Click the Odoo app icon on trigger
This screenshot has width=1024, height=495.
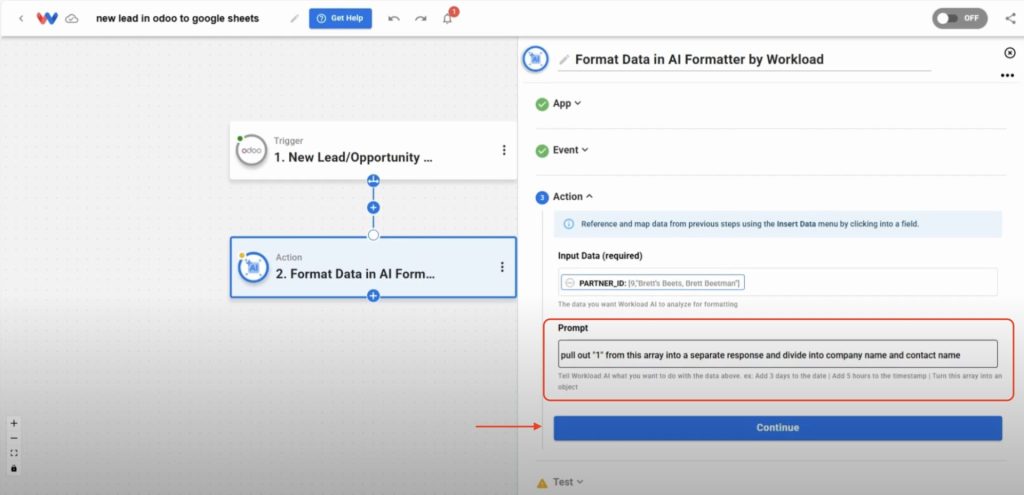(251, 150)
